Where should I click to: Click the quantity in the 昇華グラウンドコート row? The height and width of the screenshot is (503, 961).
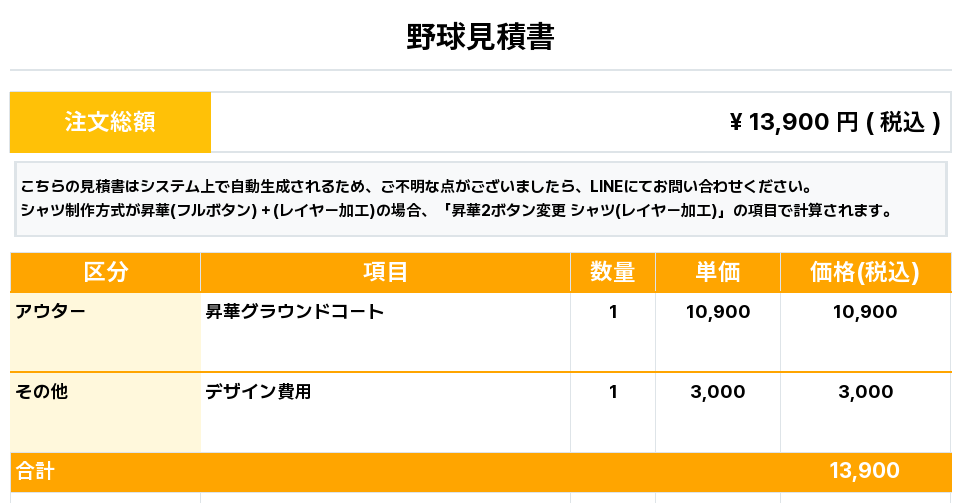(x=613, y=311)
